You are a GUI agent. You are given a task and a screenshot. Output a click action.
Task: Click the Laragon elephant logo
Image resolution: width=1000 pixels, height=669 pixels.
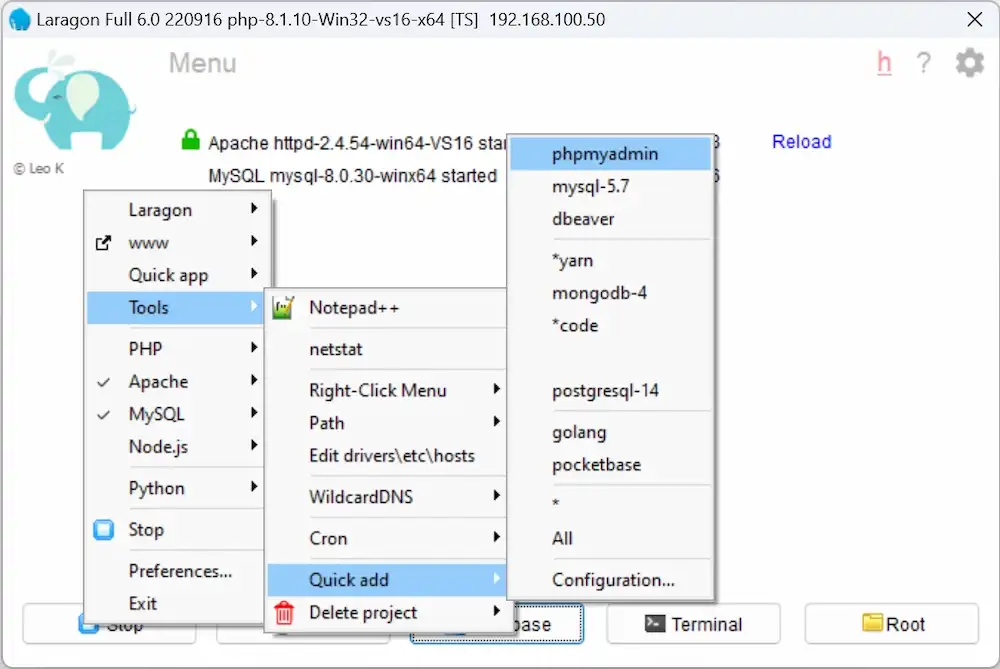[x=74, y=101]
